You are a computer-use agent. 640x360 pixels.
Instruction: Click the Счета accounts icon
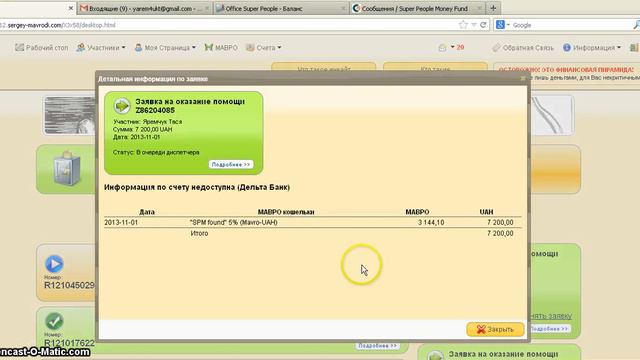tap(250, 48)
